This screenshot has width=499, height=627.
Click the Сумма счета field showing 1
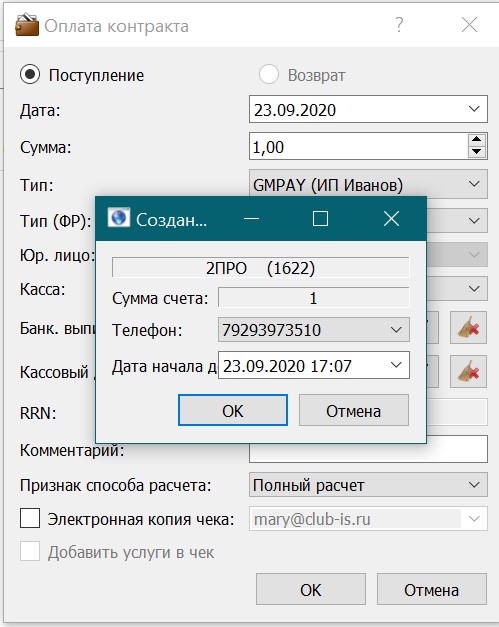[314, 298]
